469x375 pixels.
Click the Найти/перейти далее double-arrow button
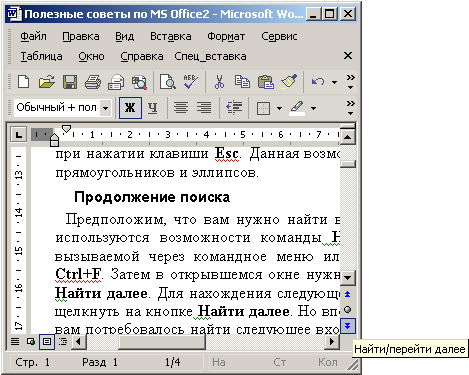348,326
